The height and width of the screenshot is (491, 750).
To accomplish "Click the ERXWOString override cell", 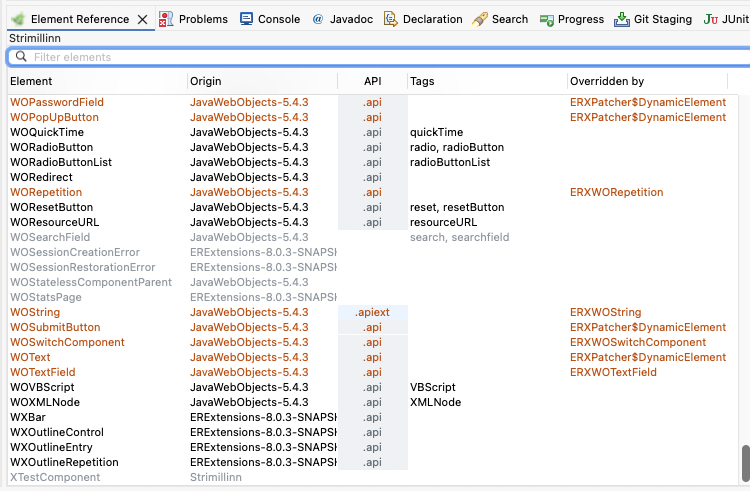I will (606, 312).
